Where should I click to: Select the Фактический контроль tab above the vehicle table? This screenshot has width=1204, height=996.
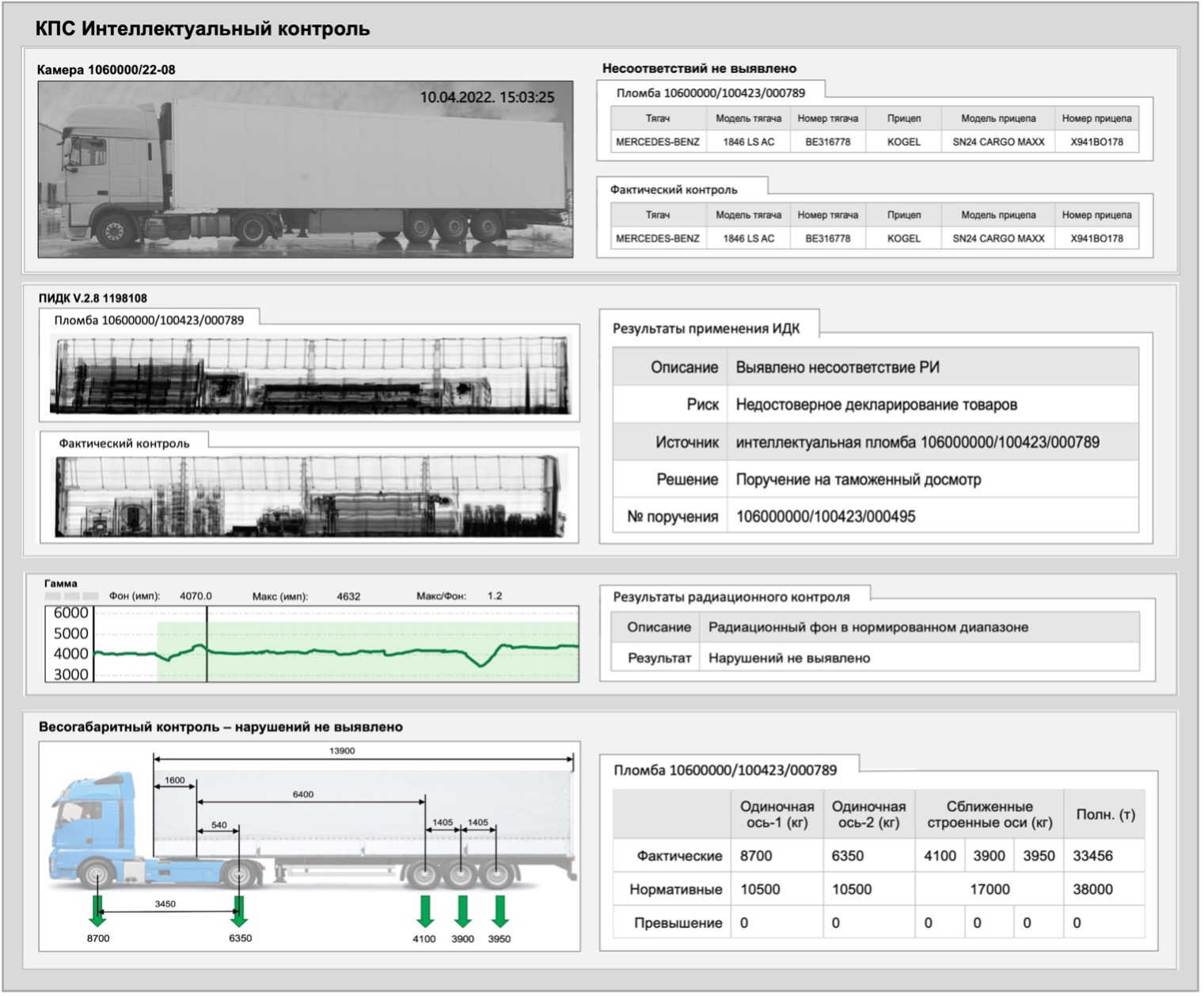point(674,190)
